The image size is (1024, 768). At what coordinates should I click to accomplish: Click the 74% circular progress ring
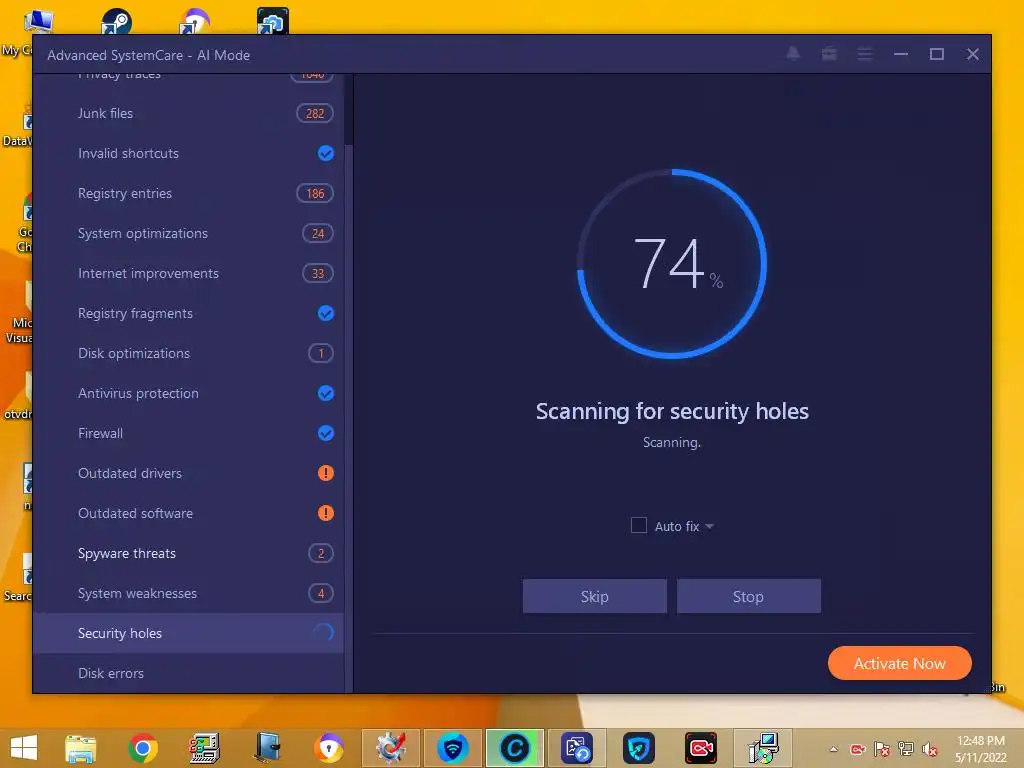tap(672, 264)
